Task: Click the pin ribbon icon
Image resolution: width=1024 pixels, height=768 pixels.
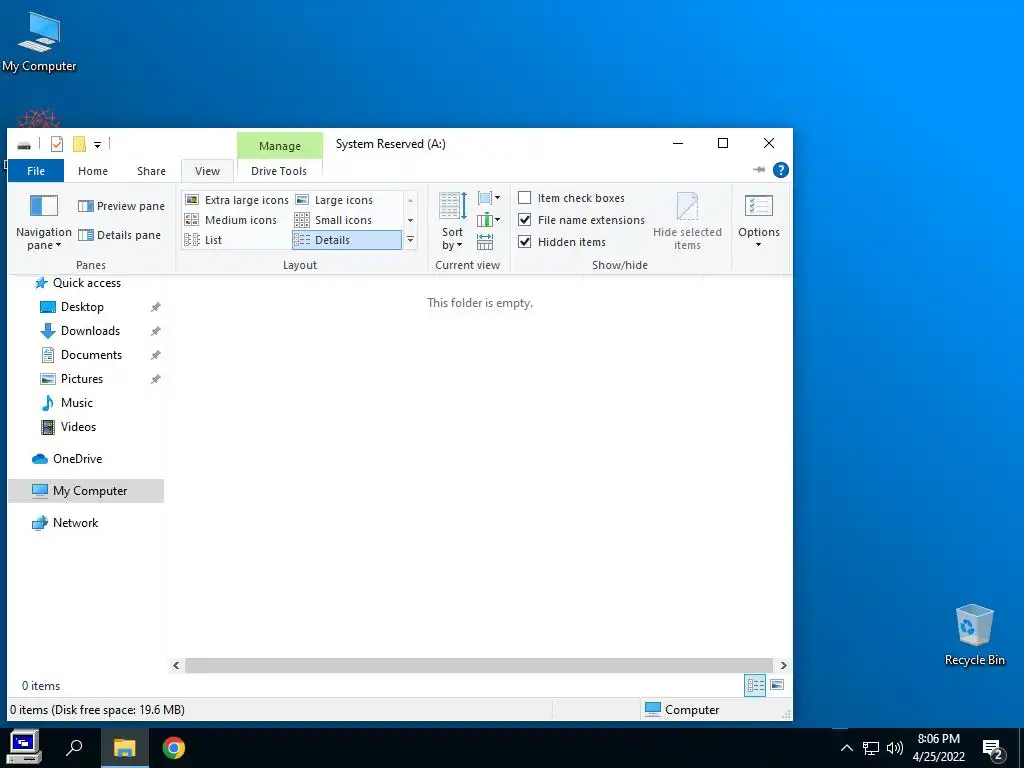Action: (759, 170)
